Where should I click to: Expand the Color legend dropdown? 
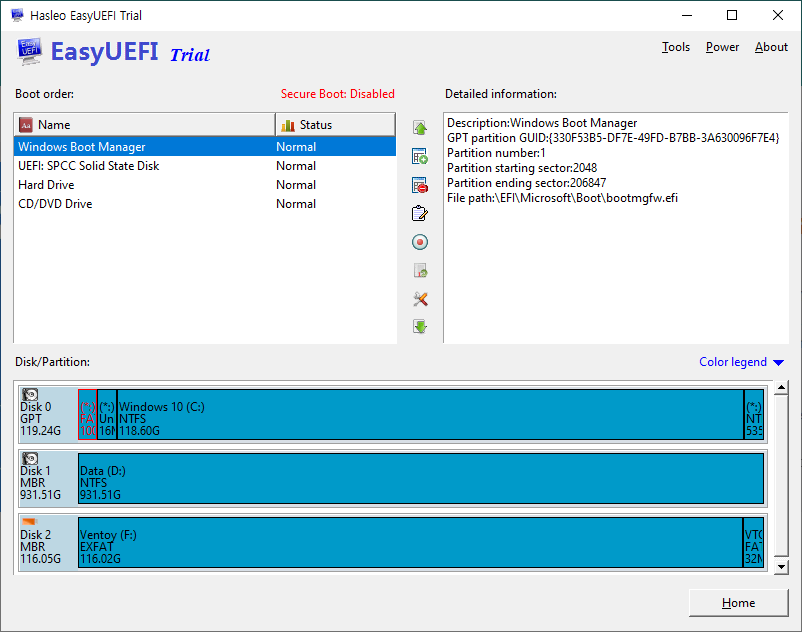coord(741,362)
